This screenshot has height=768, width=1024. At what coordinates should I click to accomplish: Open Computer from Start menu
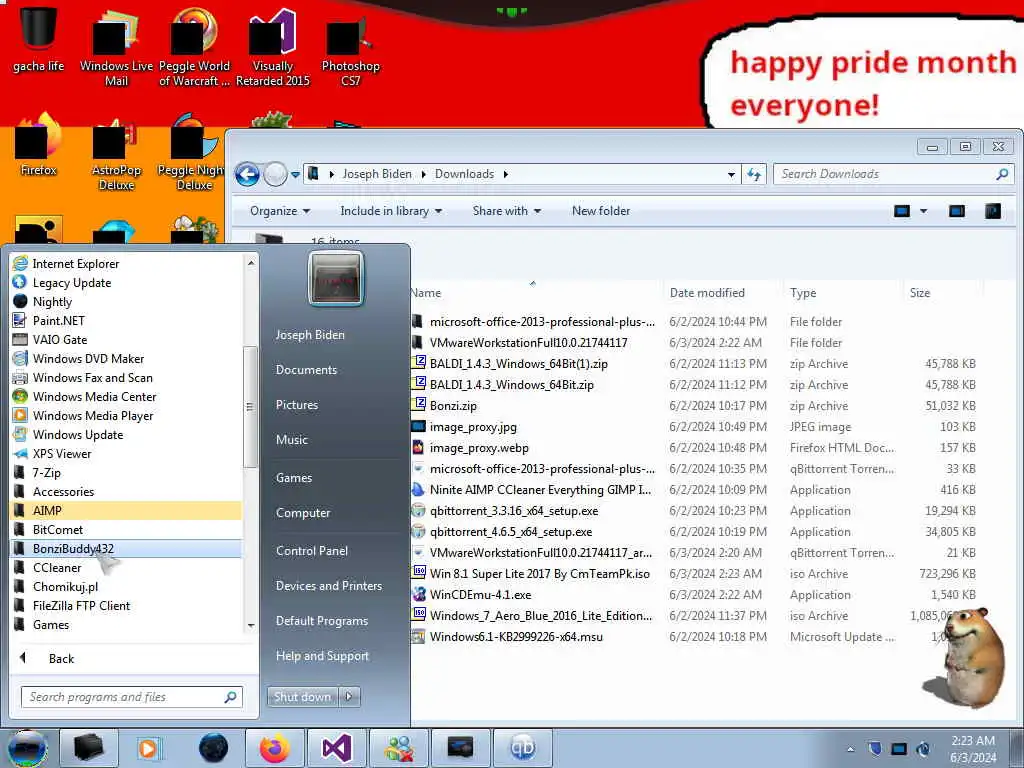click(x=302, y=513)
